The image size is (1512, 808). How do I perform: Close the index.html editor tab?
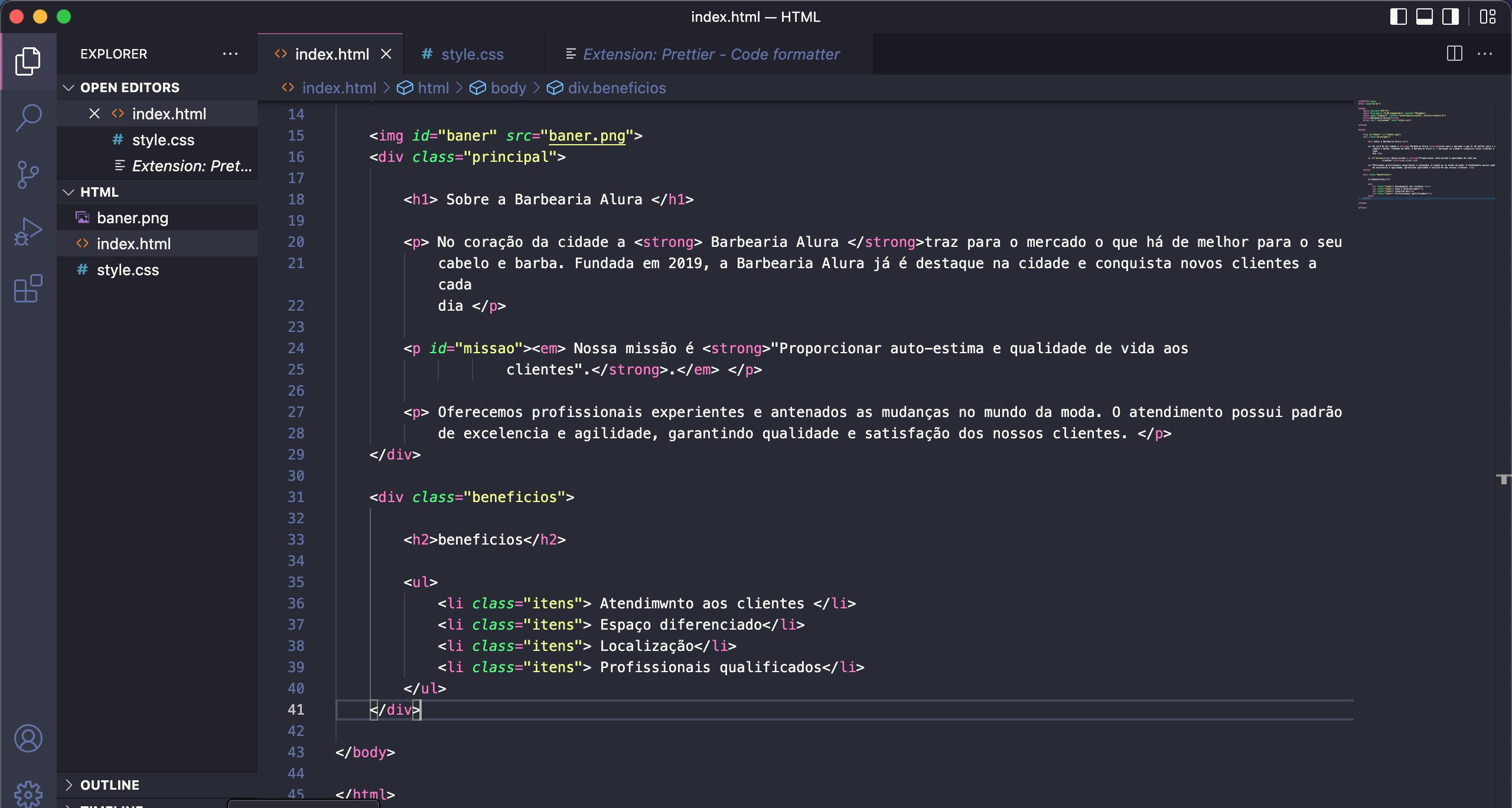pos(386,54)
